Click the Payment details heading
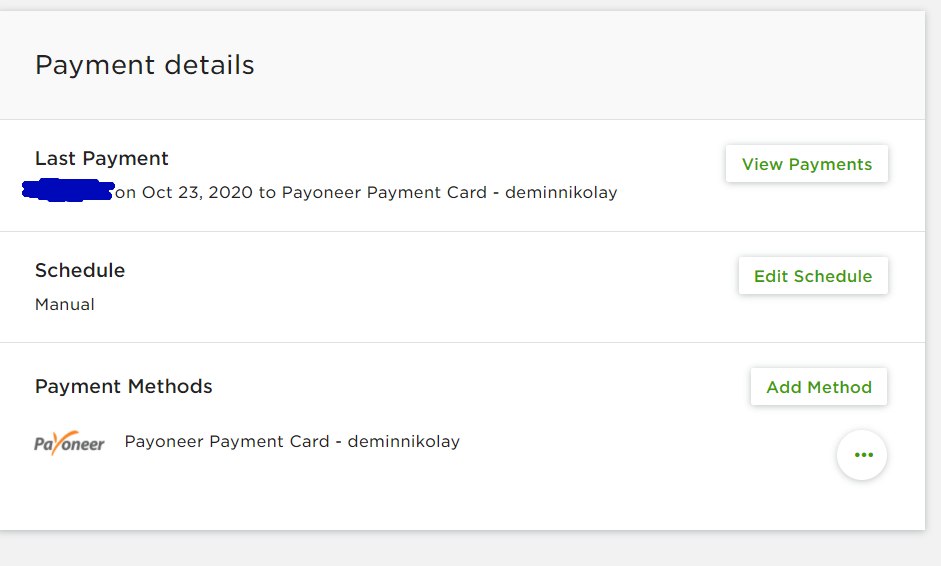Viewport: 941px width, 566px height. [145, 65]
